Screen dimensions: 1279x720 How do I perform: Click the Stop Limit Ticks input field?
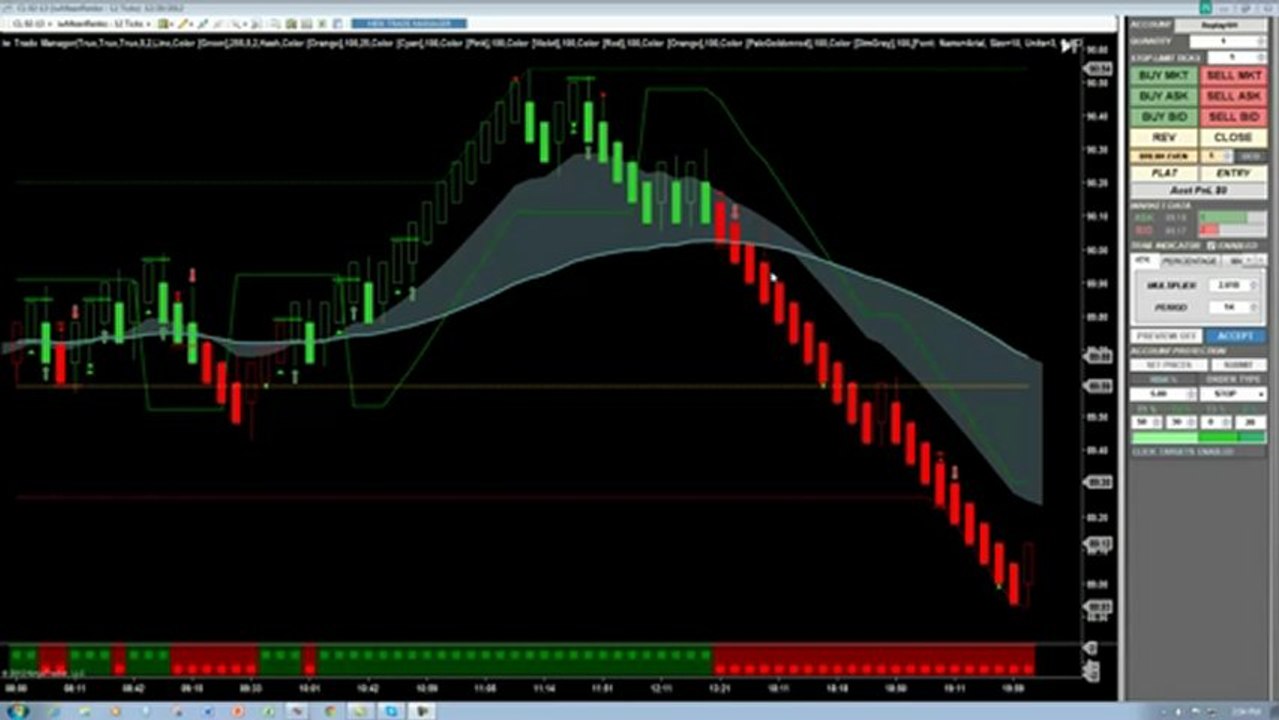(1230, 58)
